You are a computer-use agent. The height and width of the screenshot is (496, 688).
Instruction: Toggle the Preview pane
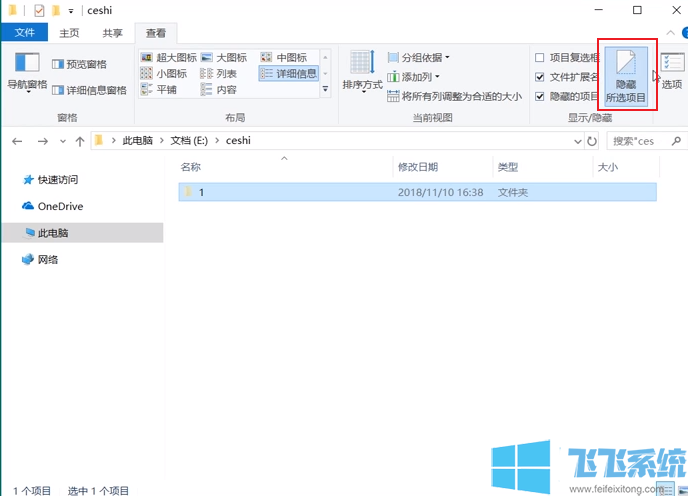point(79,65)
